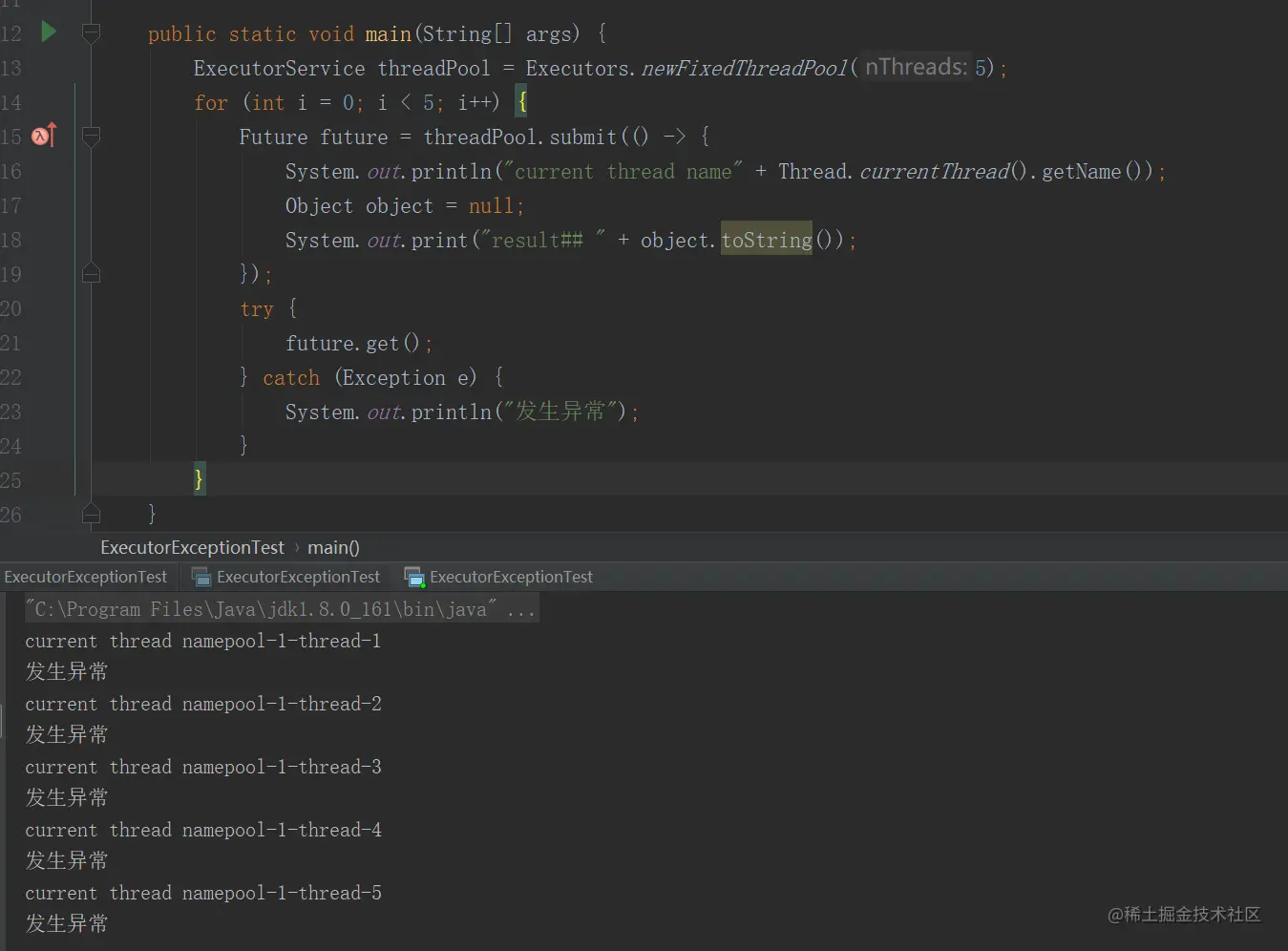Open the second ExecutorExceptionTest run tab
Image resolution: width=1288 pixels, height=951 pixels.
point(286,577)
